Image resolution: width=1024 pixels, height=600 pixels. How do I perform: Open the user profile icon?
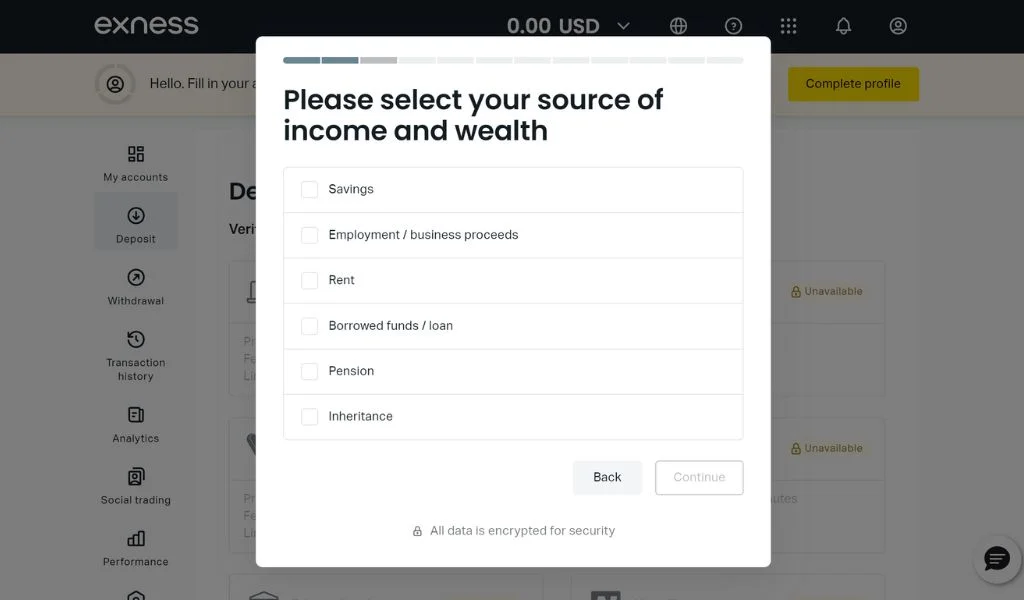[x=898, y=26]
